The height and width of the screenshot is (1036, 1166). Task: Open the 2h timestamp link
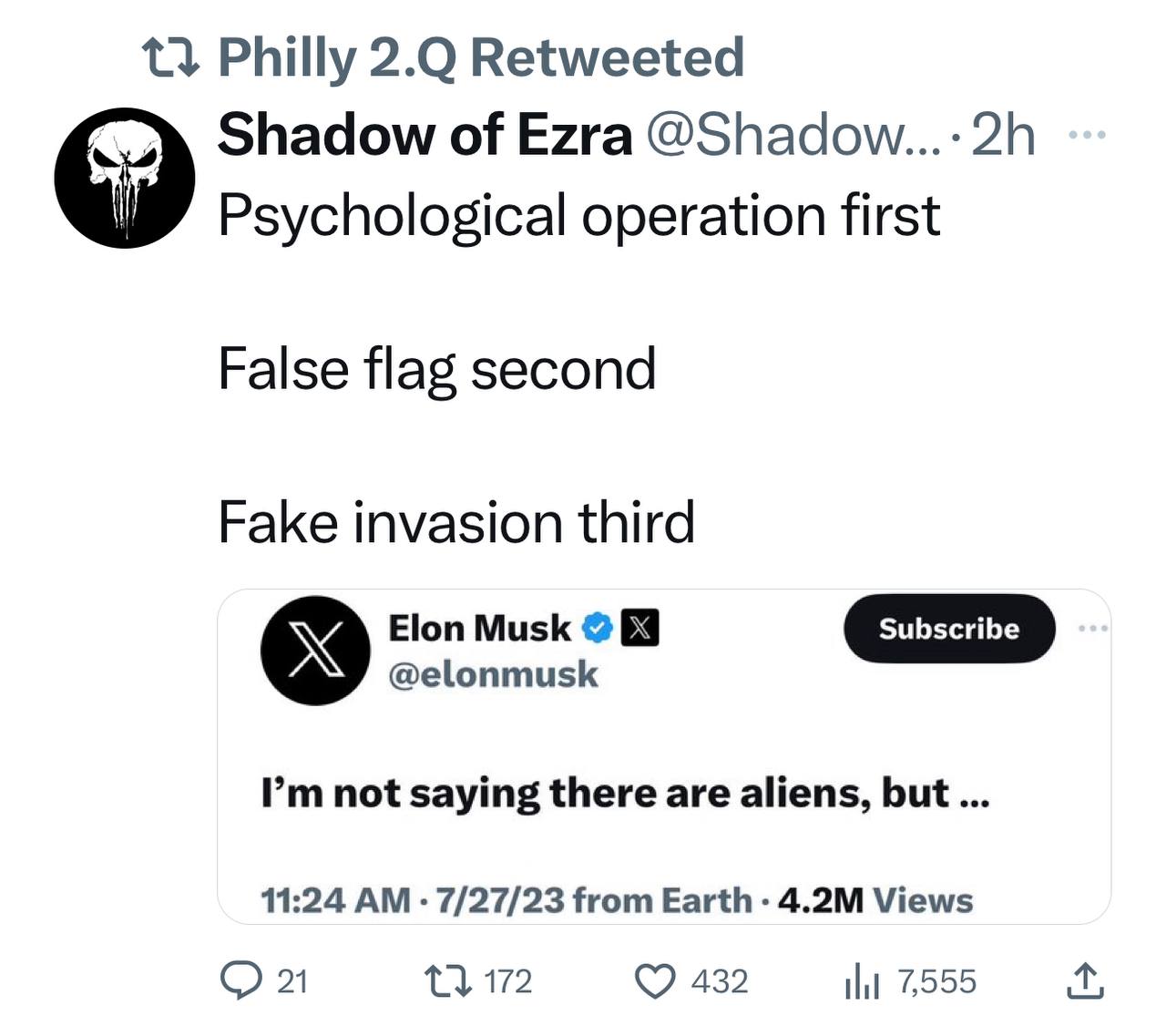click(x=1004, y=136)
